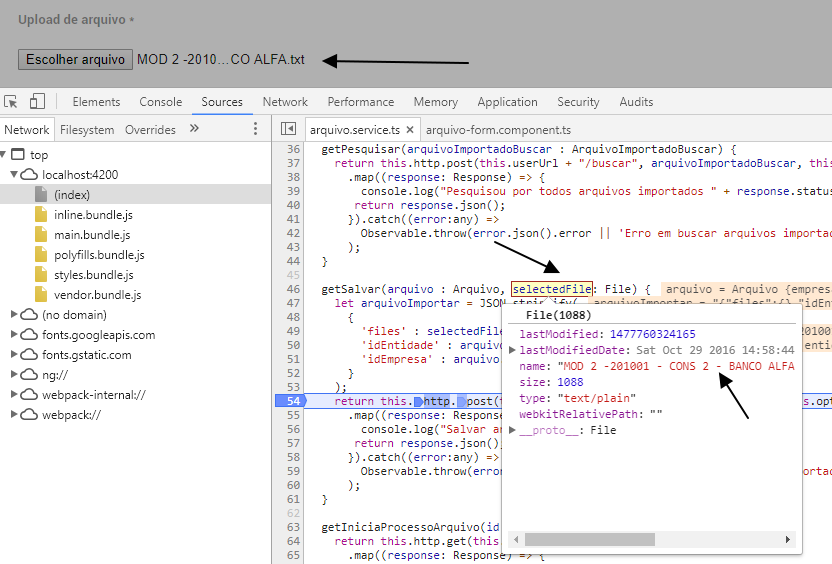
Task: Click the File(1088) popup header
Action: pos(558,315)
